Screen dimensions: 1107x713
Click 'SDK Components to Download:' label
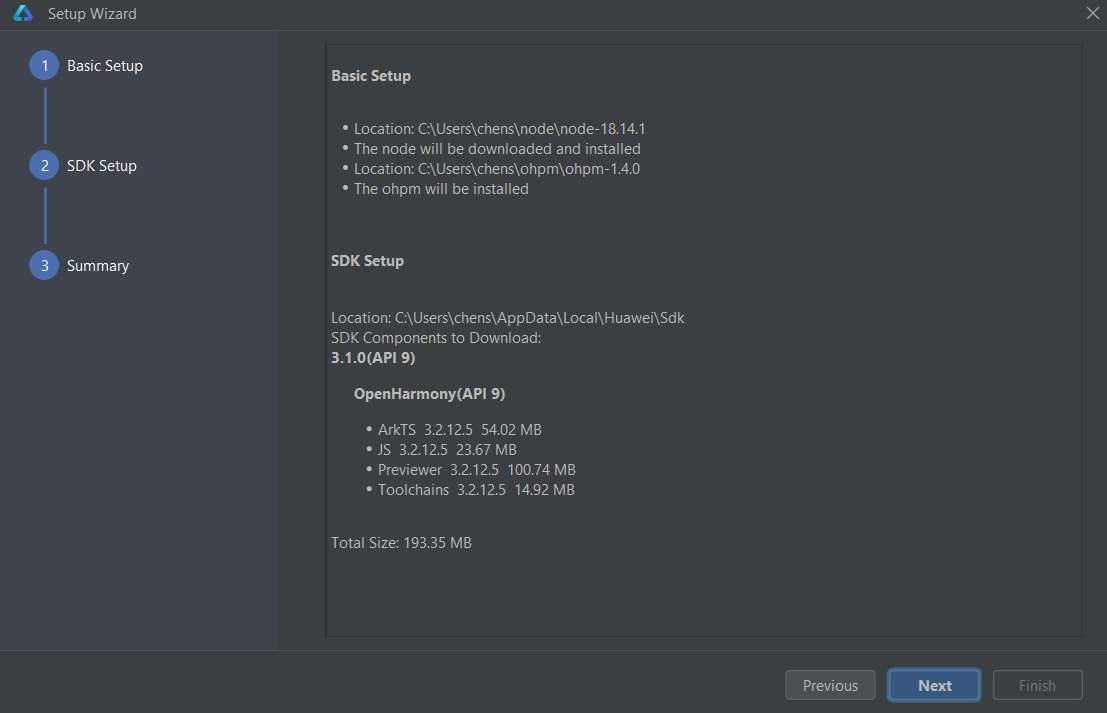(436, 338)
